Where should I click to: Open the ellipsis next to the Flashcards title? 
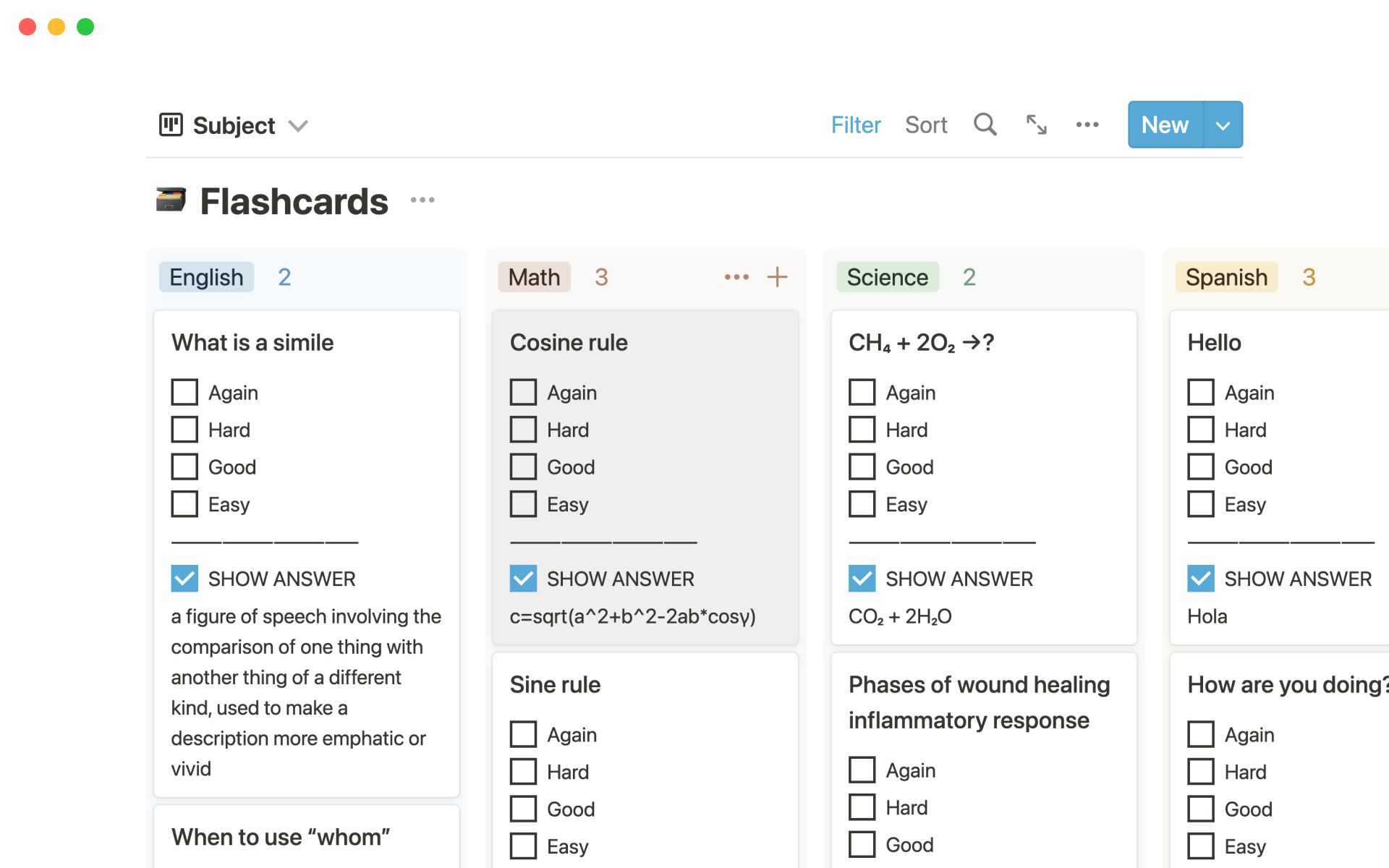coord(422,200)
